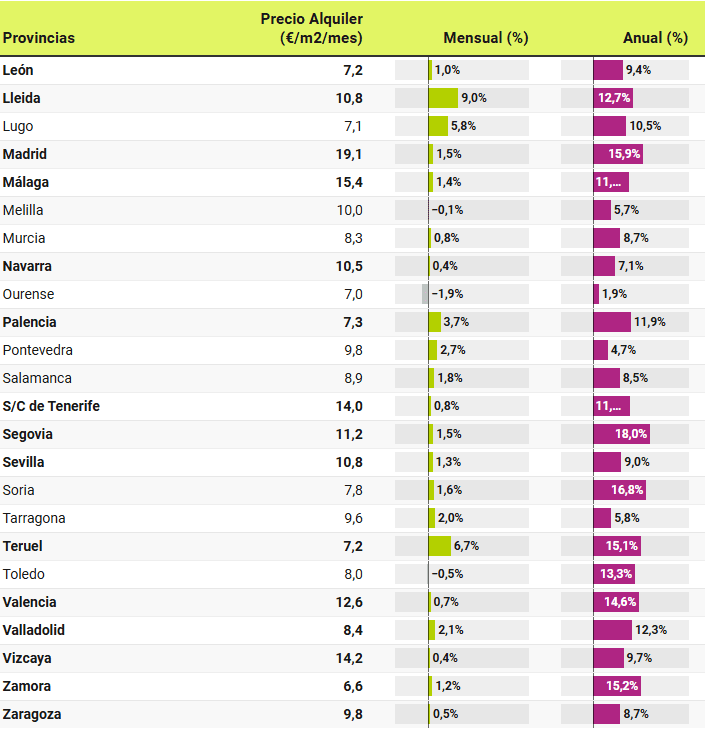Click Segovia's magenta 18,0% annual bar
Viewport: 705px width, 736px height.
coord(621,434)
